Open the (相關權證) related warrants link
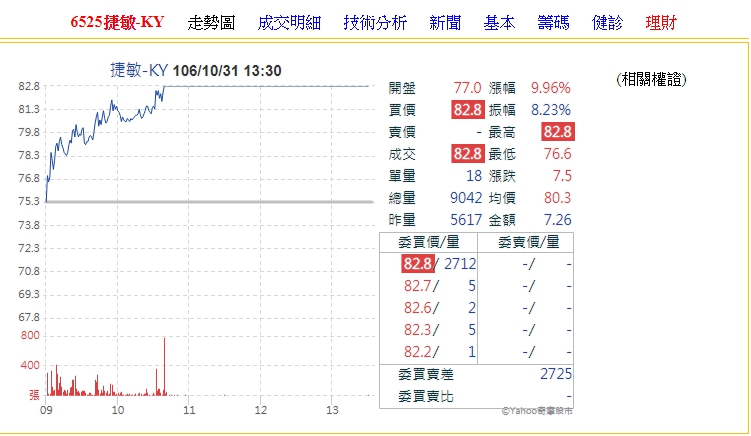This screenshot has width=751, height=436. click(x=651, y=80)
